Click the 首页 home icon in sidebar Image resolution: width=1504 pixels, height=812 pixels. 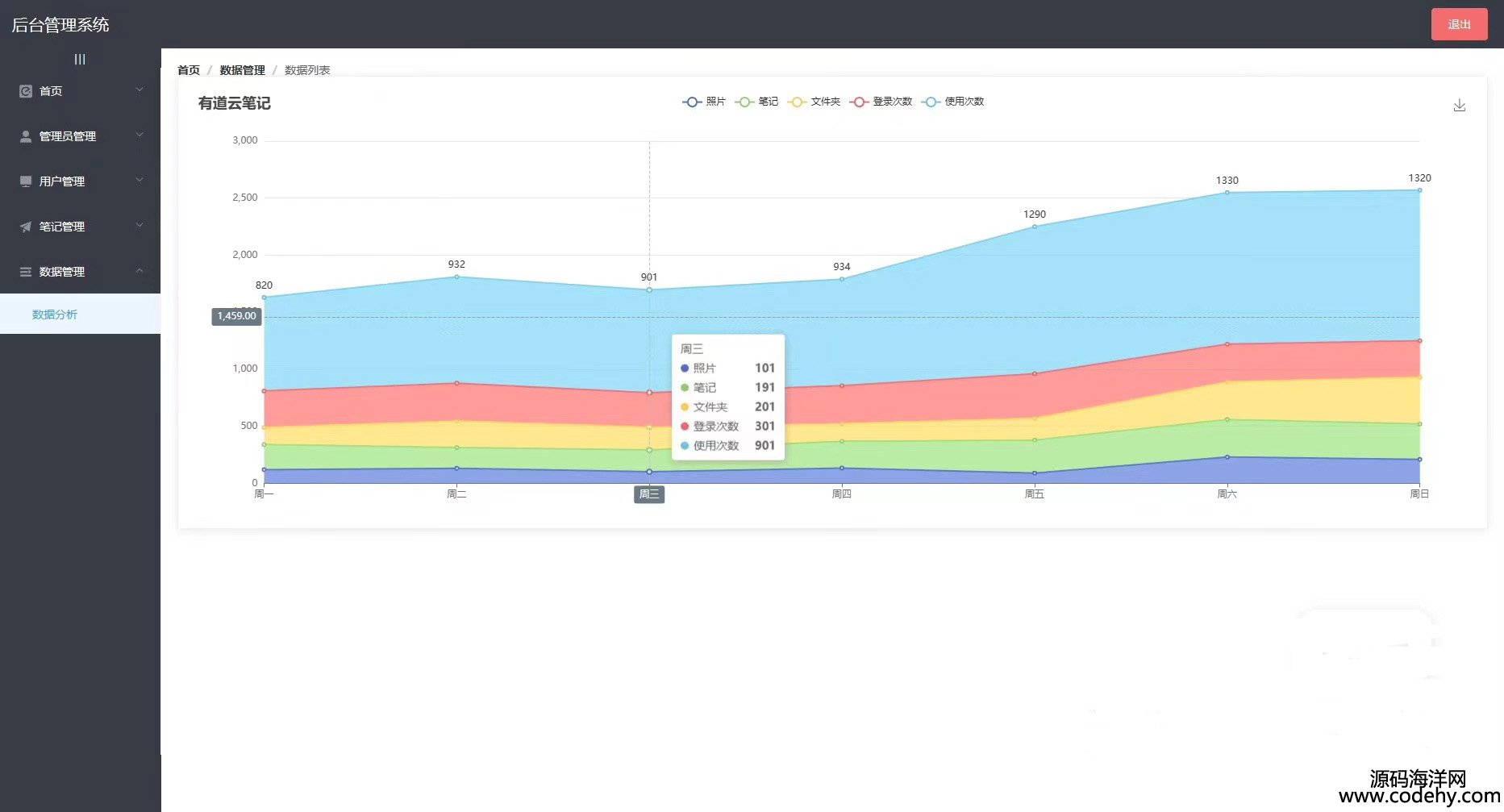[x=26, y=91]
